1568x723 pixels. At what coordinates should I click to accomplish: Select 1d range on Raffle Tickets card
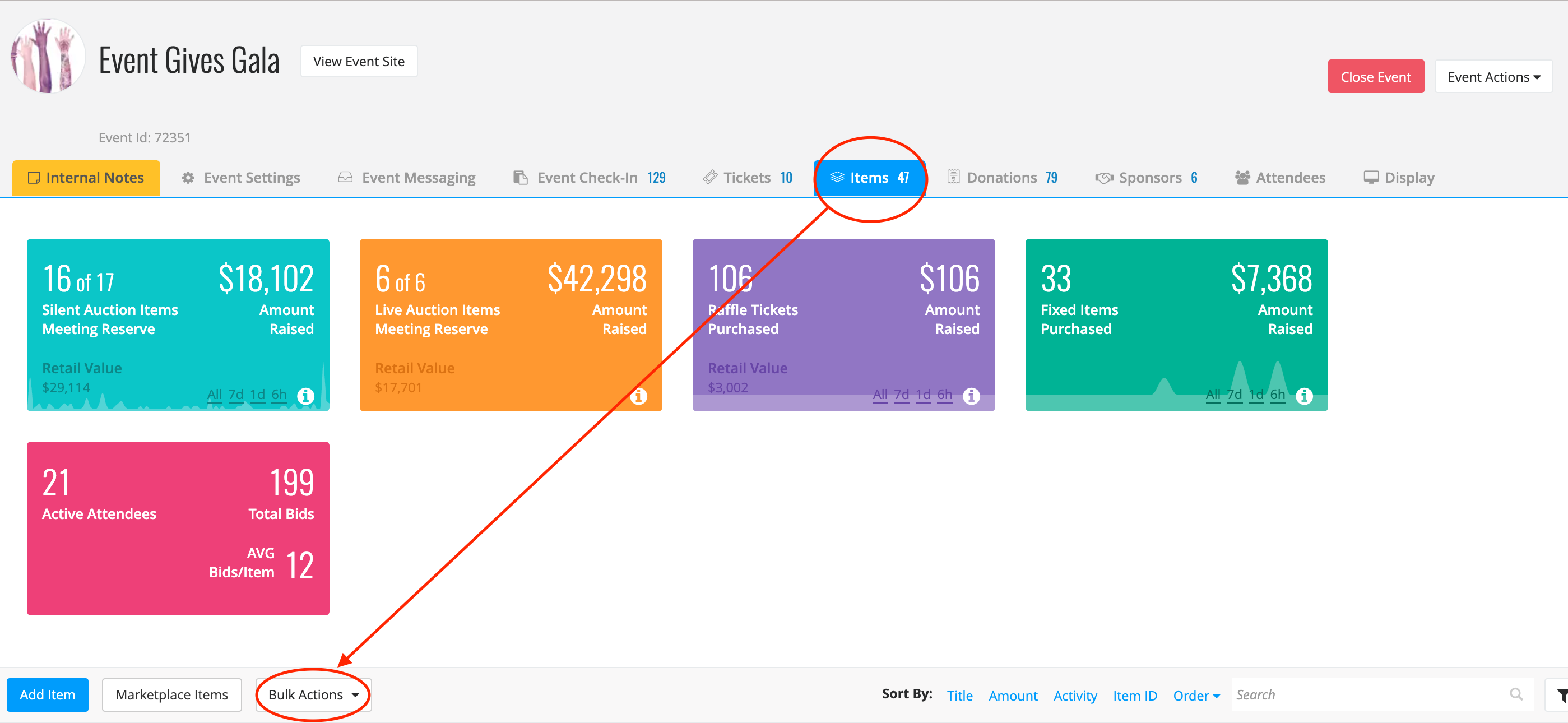point(924,395)
